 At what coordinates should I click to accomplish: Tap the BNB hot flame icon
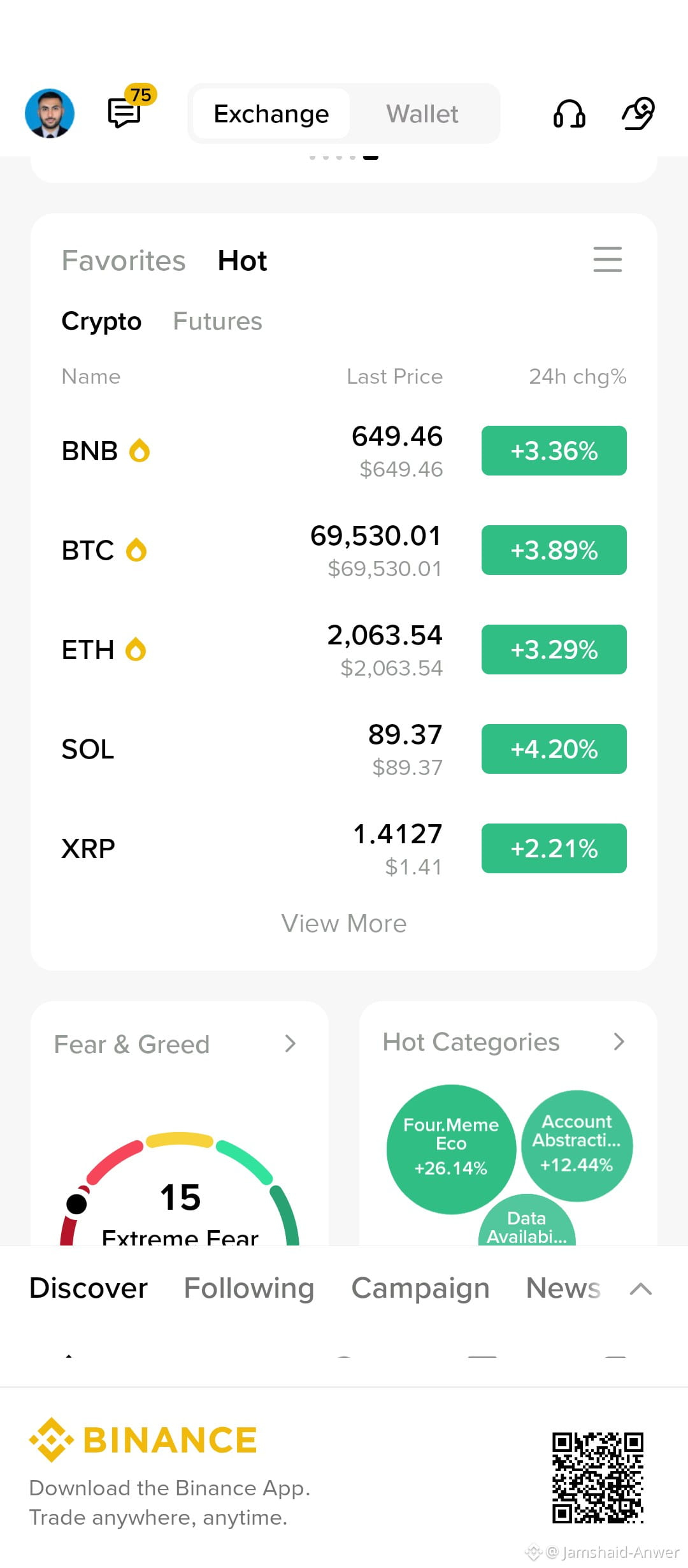pos(140,451)
